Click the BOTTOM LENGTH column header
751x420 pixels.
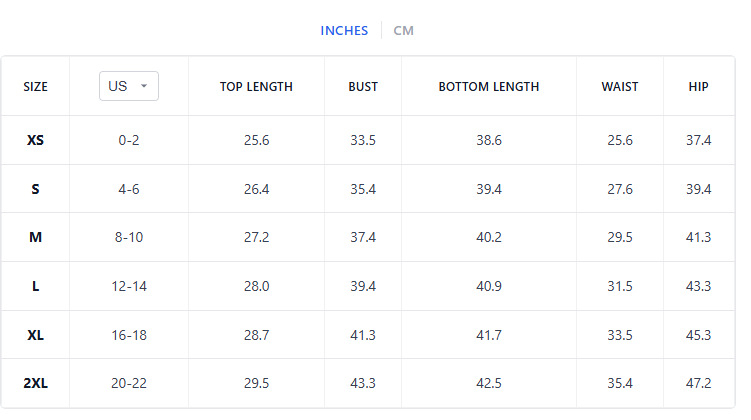point(488,87)
